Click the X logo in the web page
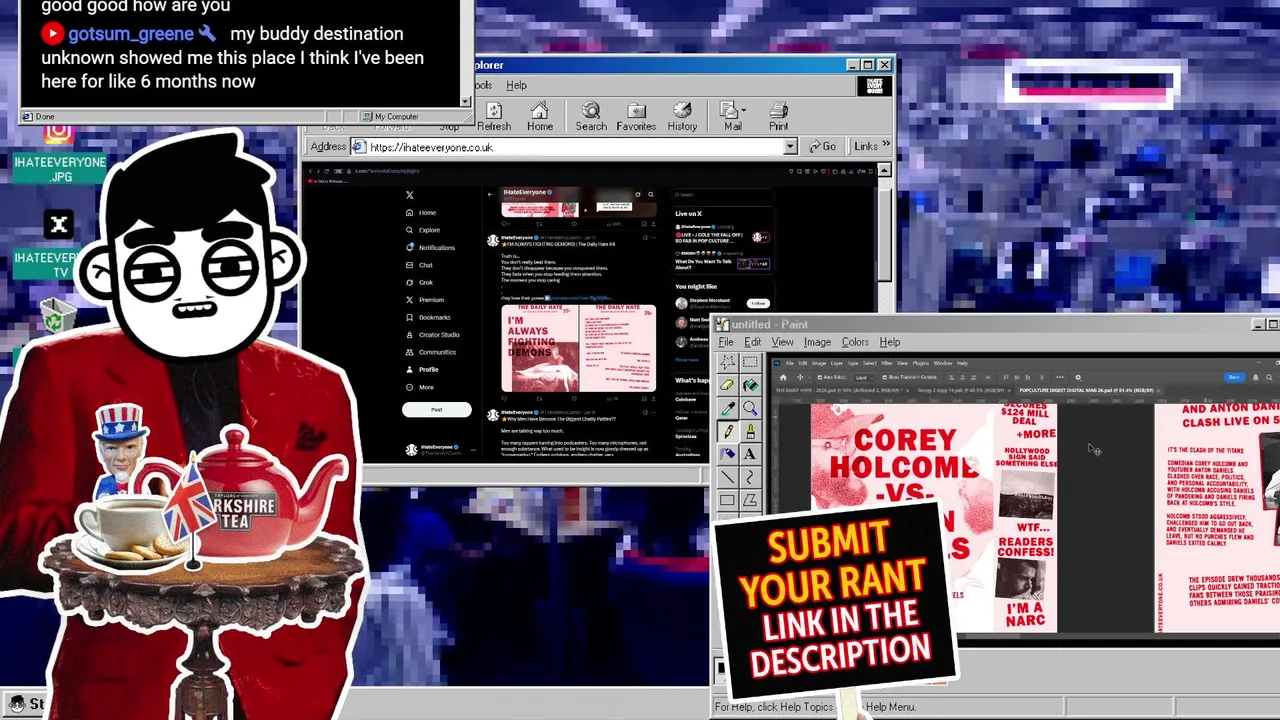The width and height of the screenshot is (1280, 720). click(409, 195)
